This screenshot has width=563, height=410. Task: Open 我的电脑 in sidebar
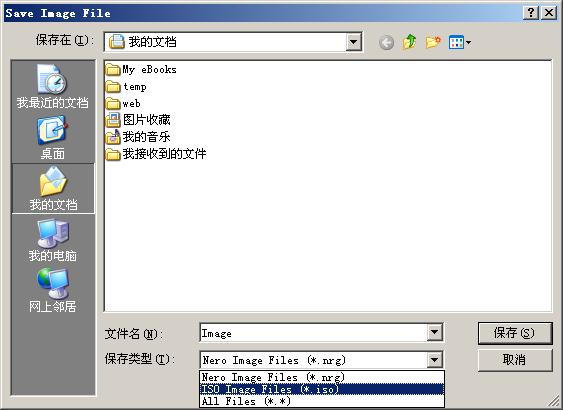53,240
